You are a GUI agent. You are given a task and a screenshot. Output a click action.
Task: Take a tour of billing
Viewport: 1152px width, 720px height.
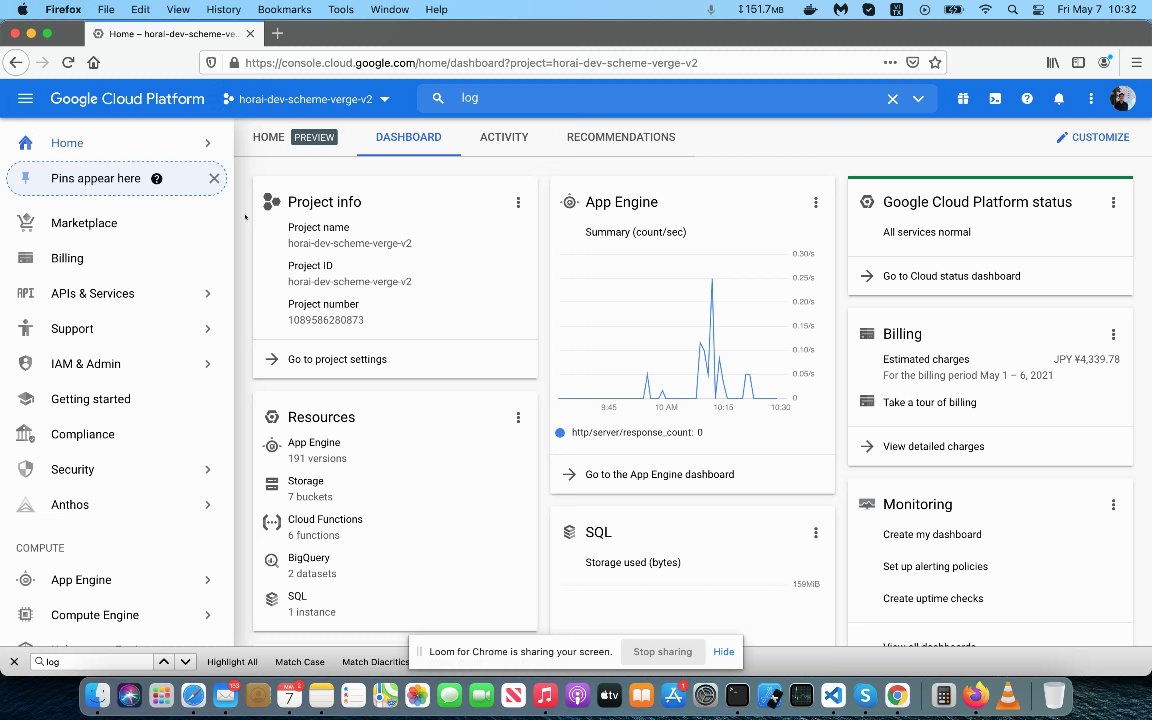(x=929, y=403)
